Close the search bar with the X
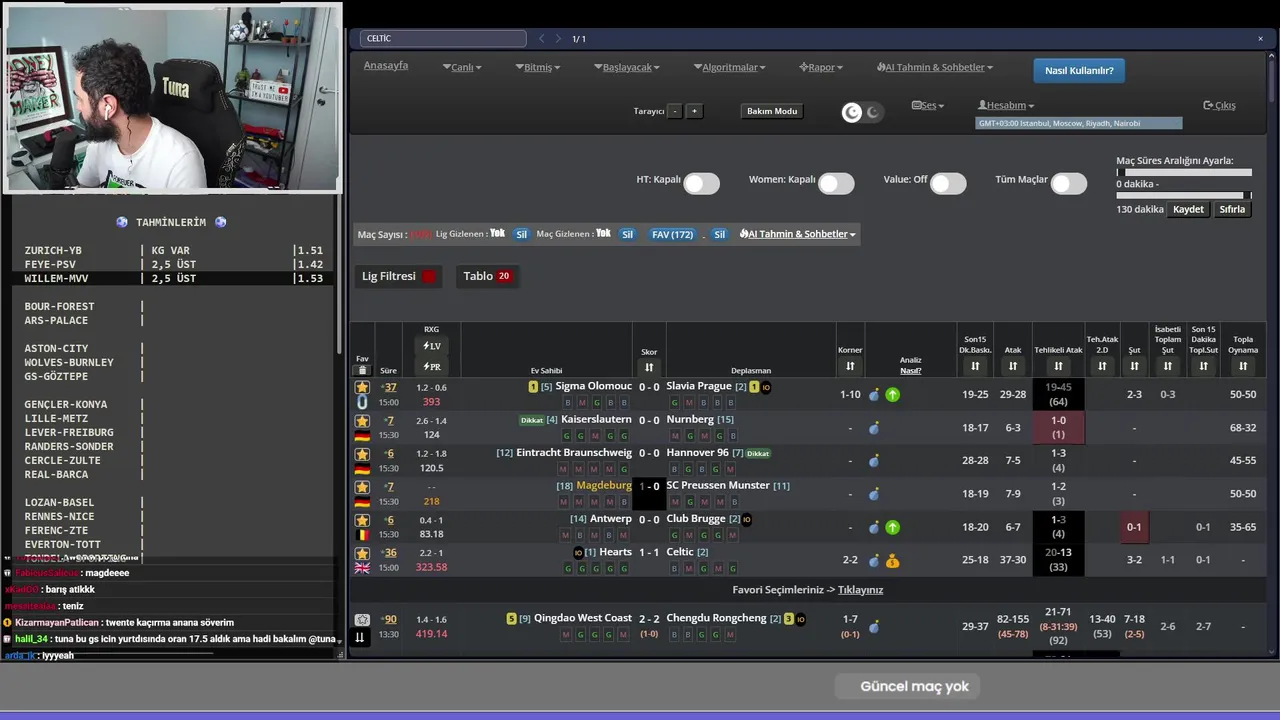The height and width of the screenshot is (720, 1280). (1260, 39)
